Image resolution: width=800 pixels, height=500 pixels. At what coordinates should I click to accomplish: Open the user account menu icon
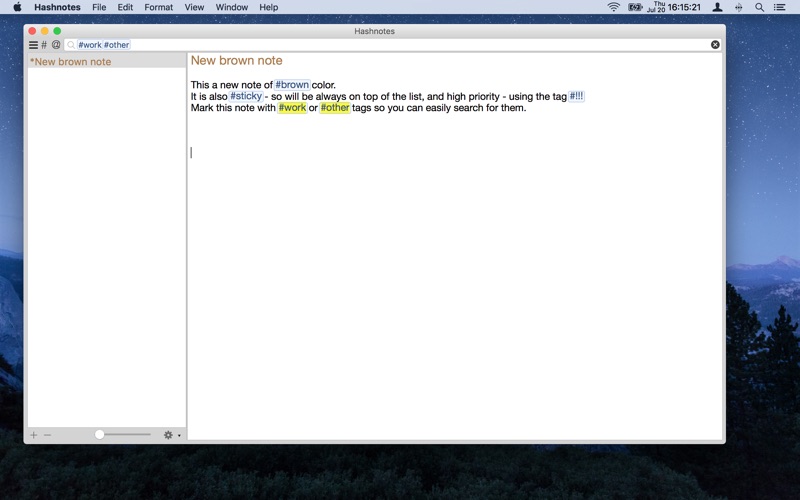pos(717,7)
